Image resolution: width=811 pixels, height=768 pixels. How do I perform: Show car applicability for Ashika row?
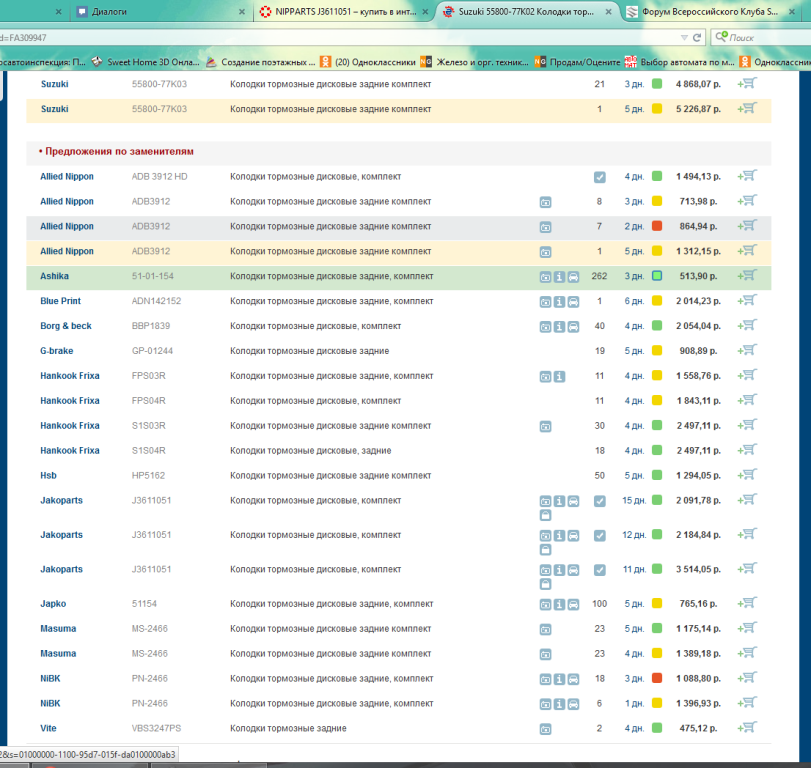coord(573,277)
